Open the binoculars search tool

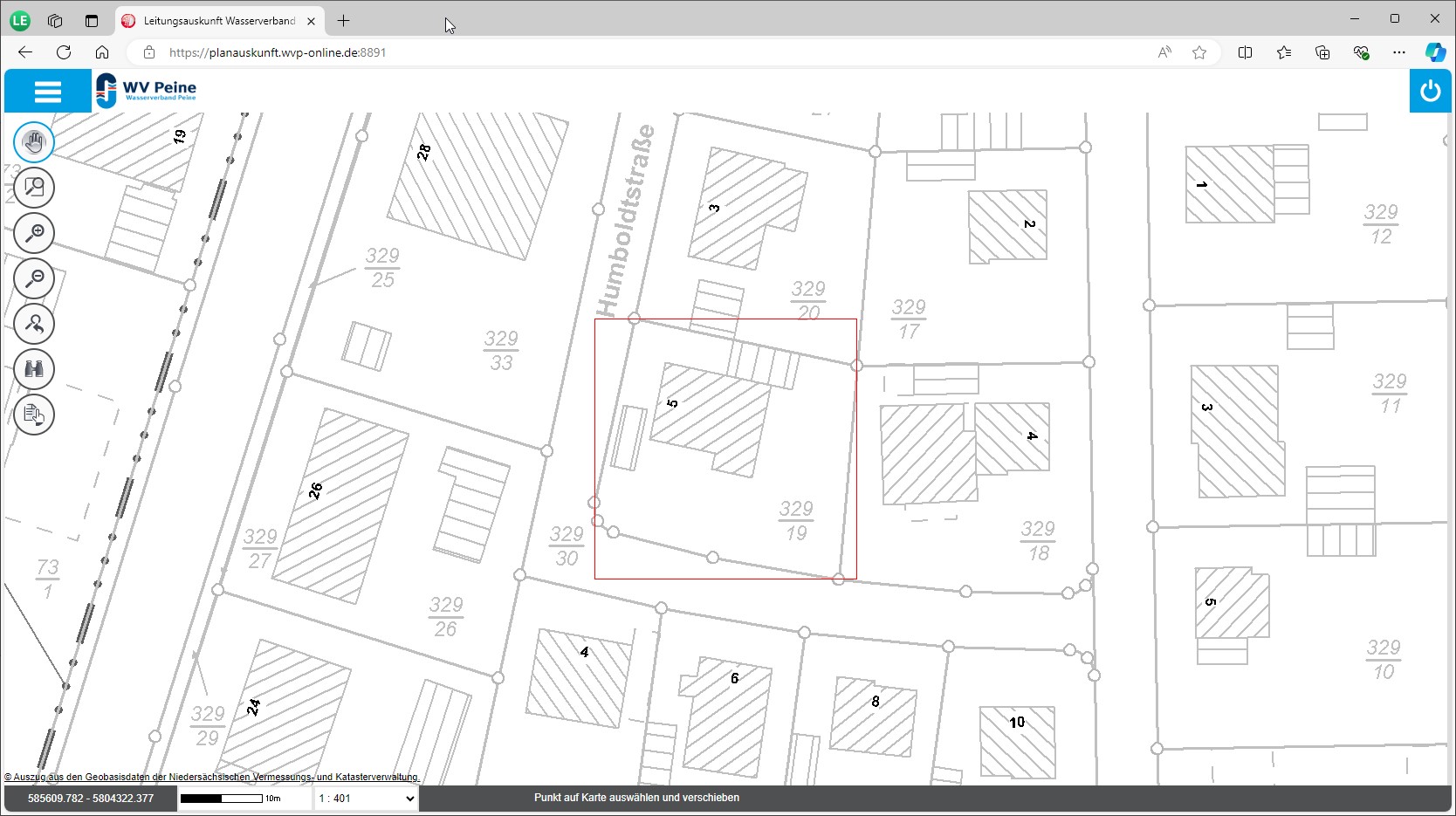(34, 369)
